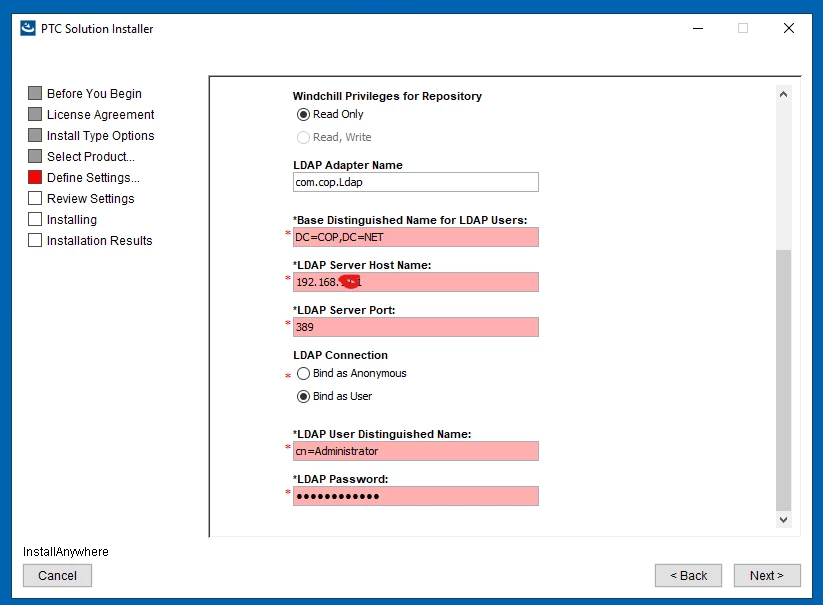Choose Bind as Anonymous connection
The height and width of the screenshot is (605, 823).
coord(303,374)
